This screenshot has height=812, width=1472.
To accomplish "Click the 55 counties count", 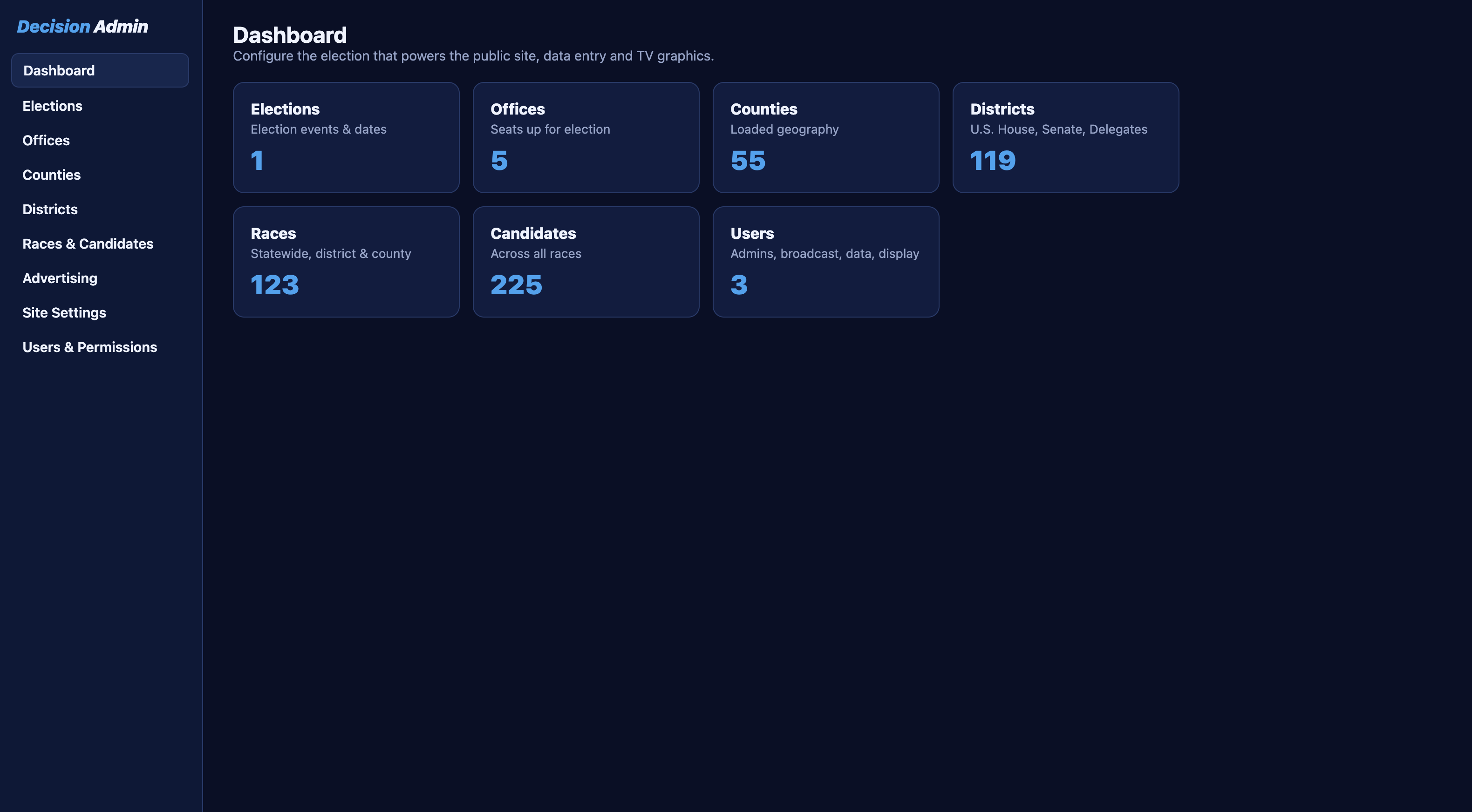I will coord(748,161).
